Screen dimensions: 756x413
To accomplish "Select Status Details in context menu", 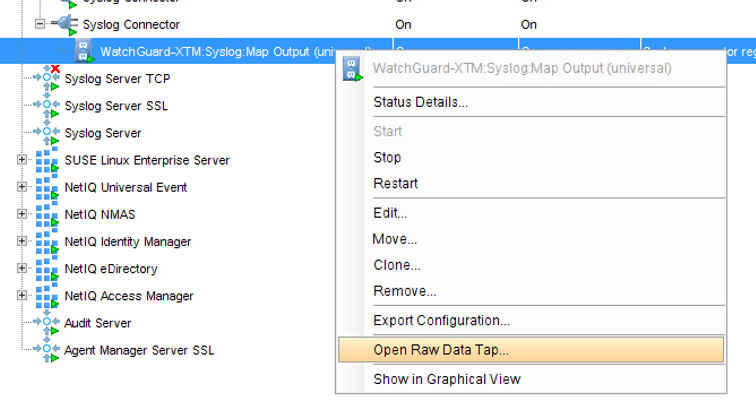I will coord(420,102).
